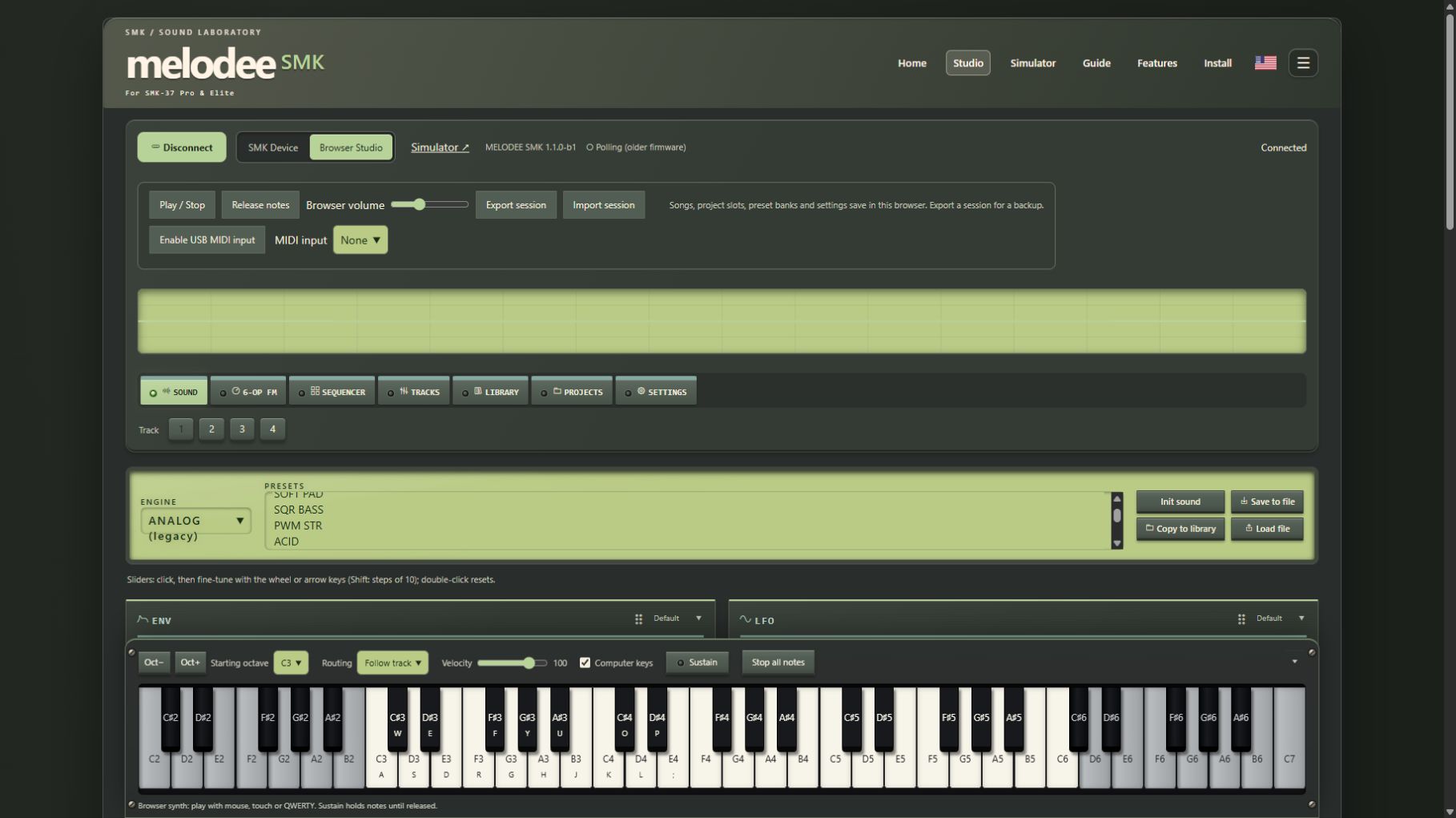Open the MIDI input dropdown
Screen dimensions: 1456x818
pyautogui.click(x=360, y=240)
